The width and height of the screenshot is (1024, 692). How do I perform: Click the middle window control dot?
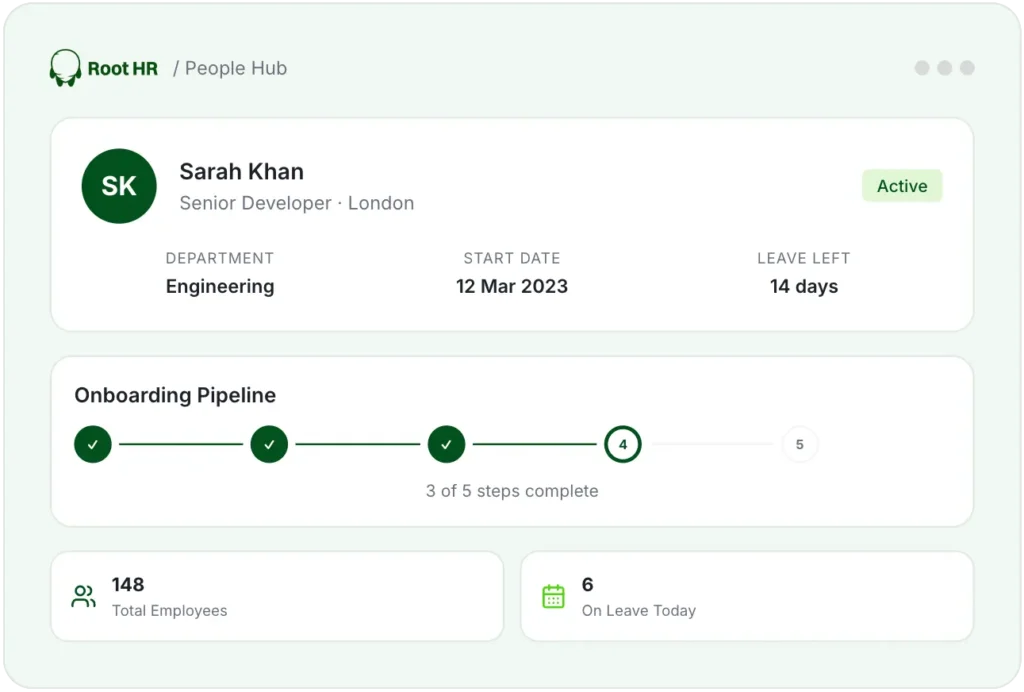[944, 68]
